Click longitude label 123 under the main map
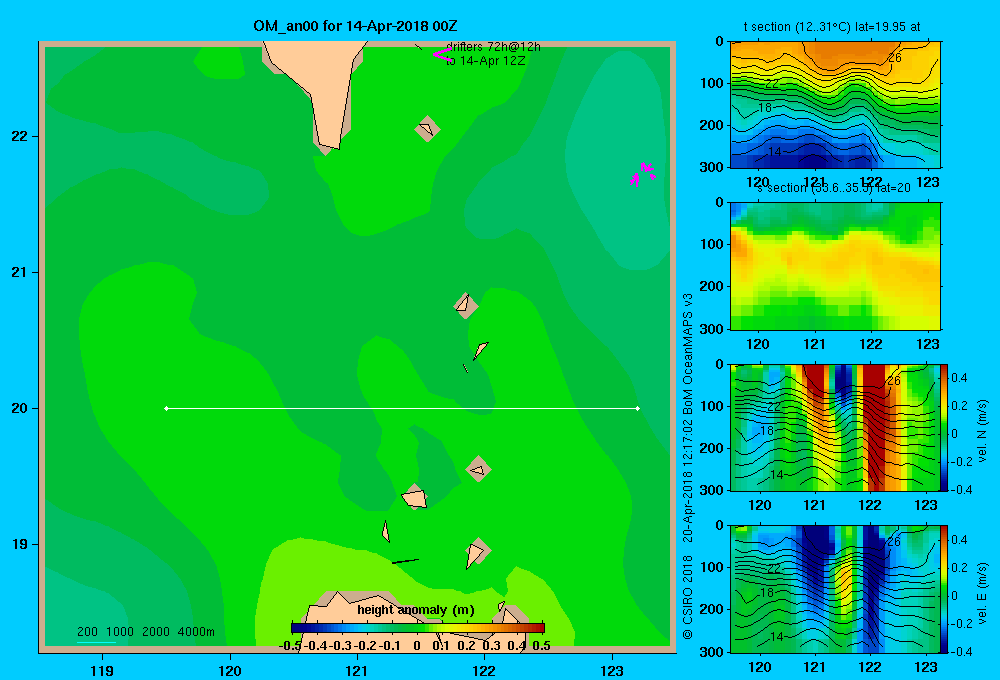This screenshot has width=1000, height=680. pyautogui.click(x=612, y=670)
